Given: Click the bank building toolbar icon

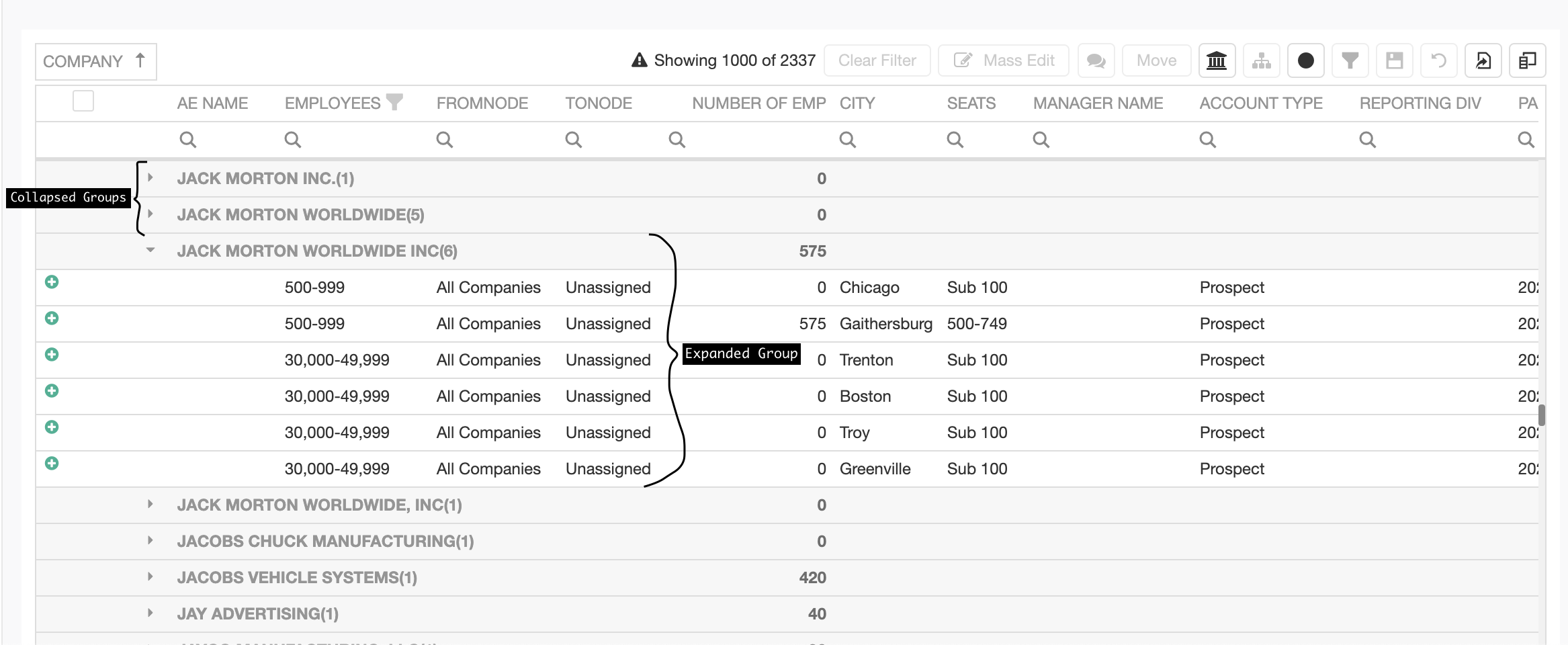Looking at the screenshot, I should pos(1217,60).
